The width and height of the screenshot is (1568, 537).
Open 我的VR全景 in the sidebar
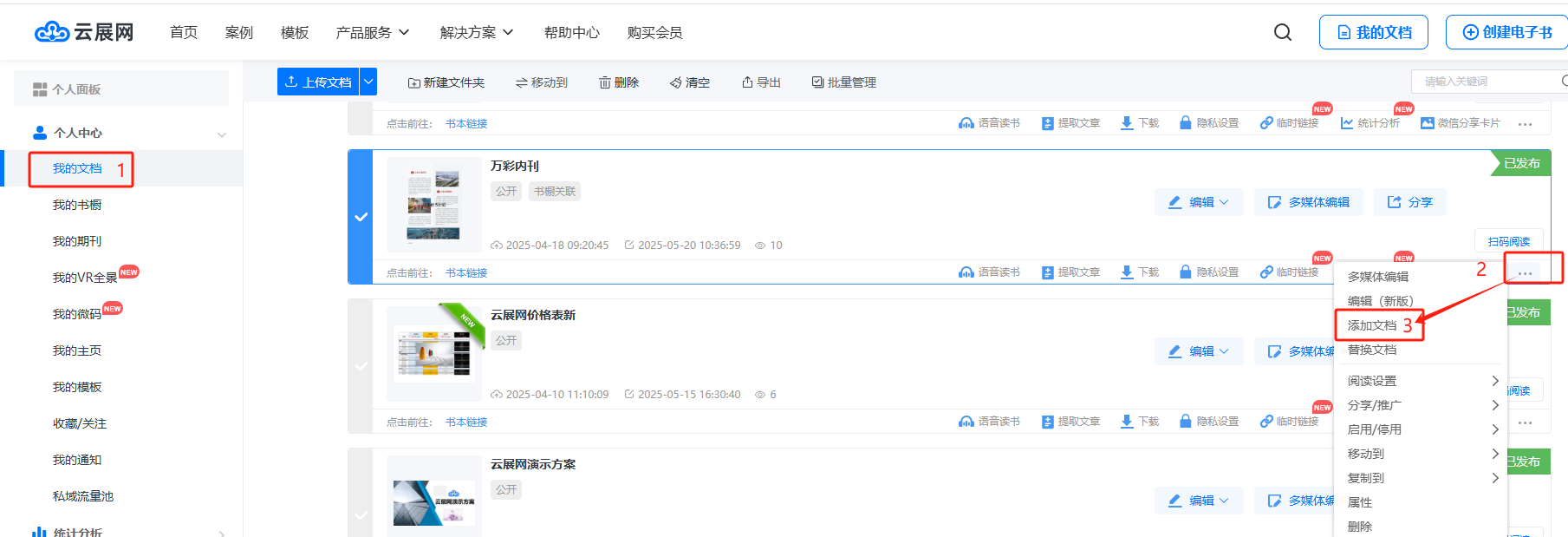point(85,278)
